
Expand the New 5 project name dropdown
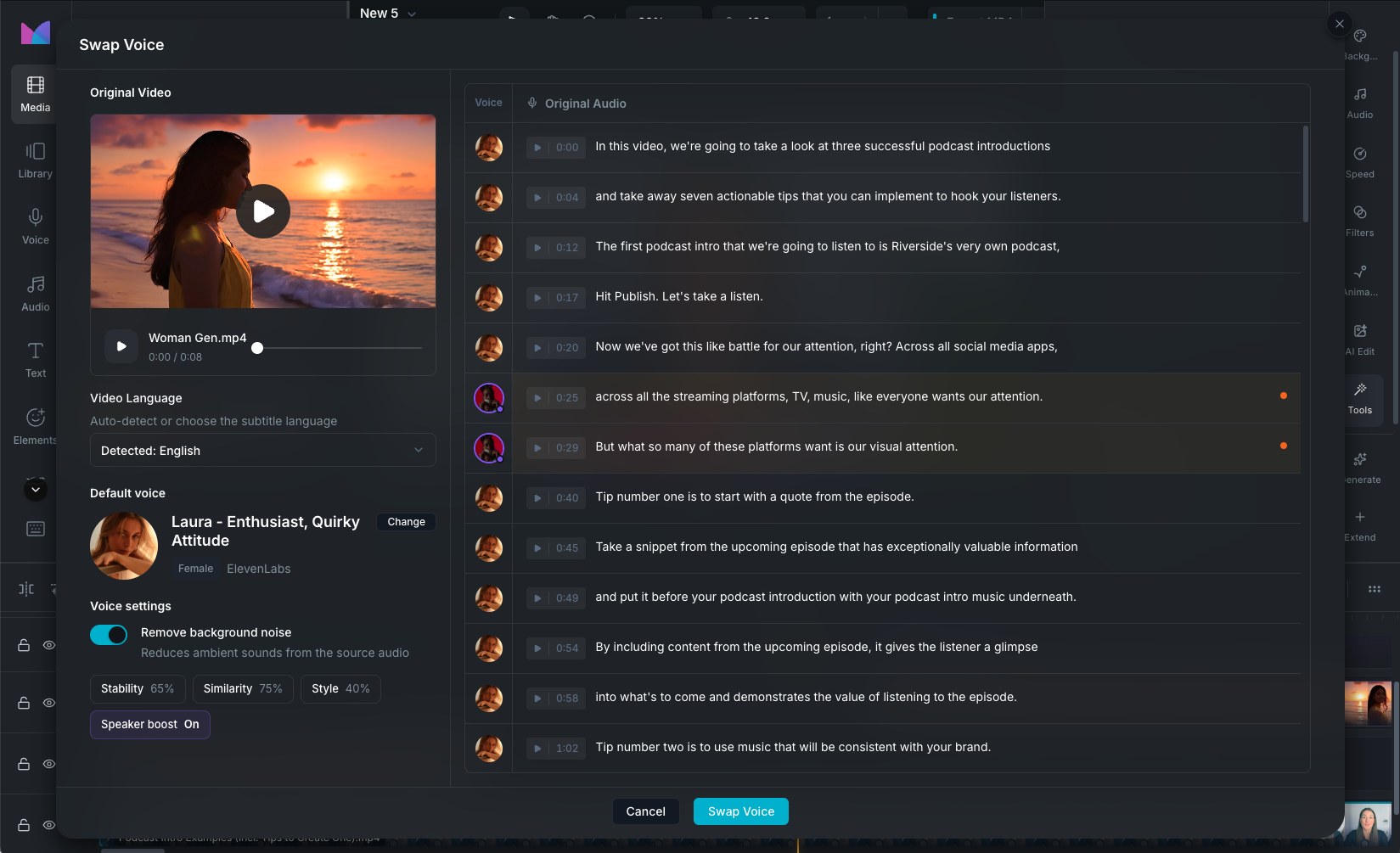pyautogui.click(x=386, y=14)
